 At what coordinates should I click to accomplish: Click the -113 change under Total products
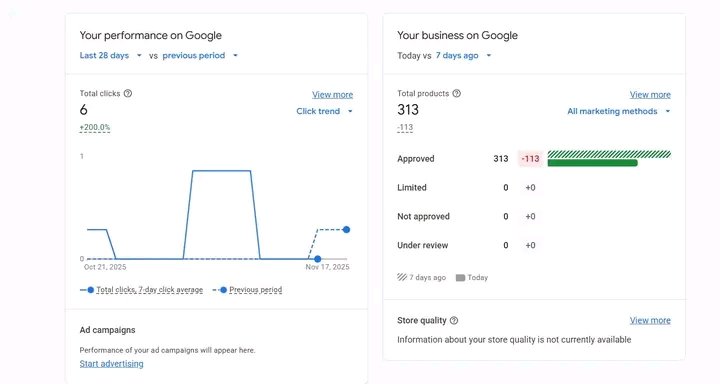pyautogui.click(x=405, y=127)
